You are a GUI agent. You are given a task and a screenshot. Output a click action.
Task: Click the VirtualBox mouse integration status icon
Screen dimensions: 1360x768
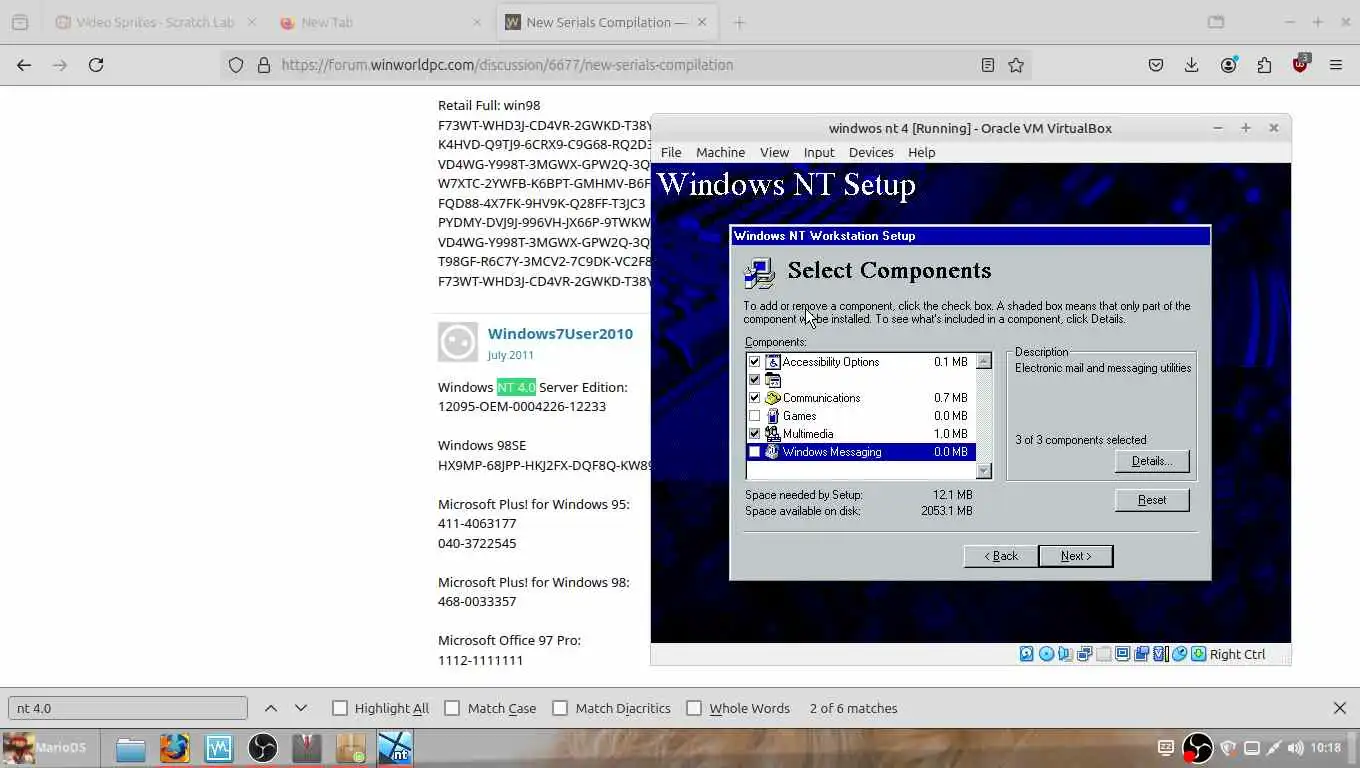[1180, 654]
